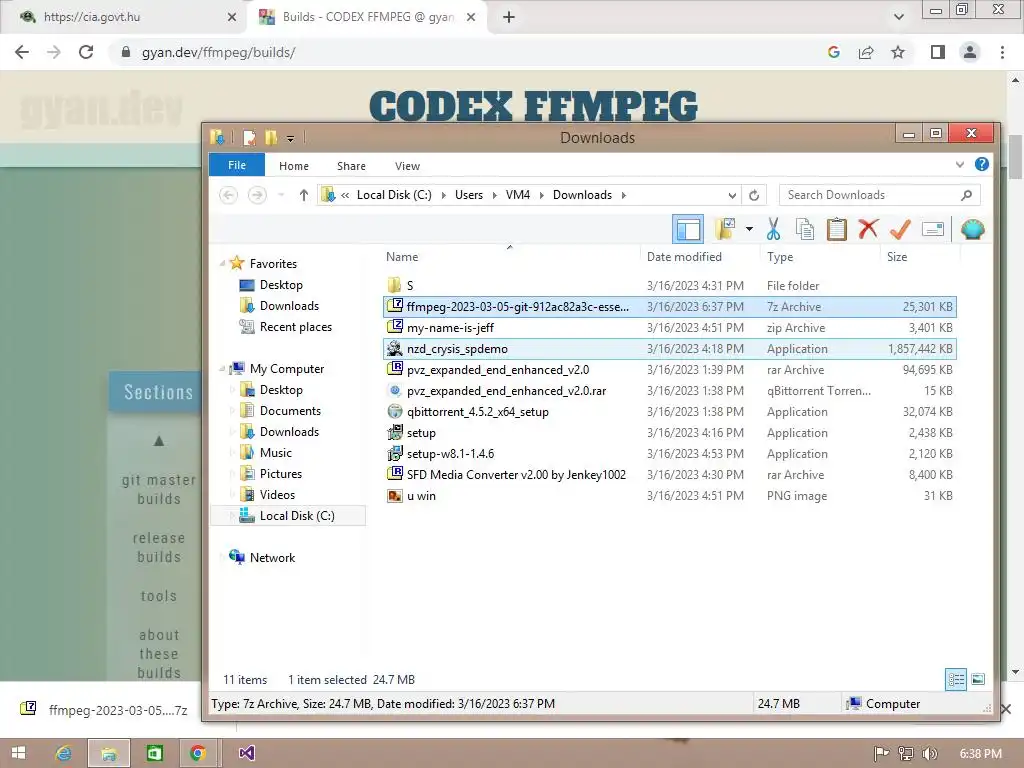The width and height of the screenshot is (1024, 768).
Task: Select the u win PNG image
Action: [x=670, y=496]
